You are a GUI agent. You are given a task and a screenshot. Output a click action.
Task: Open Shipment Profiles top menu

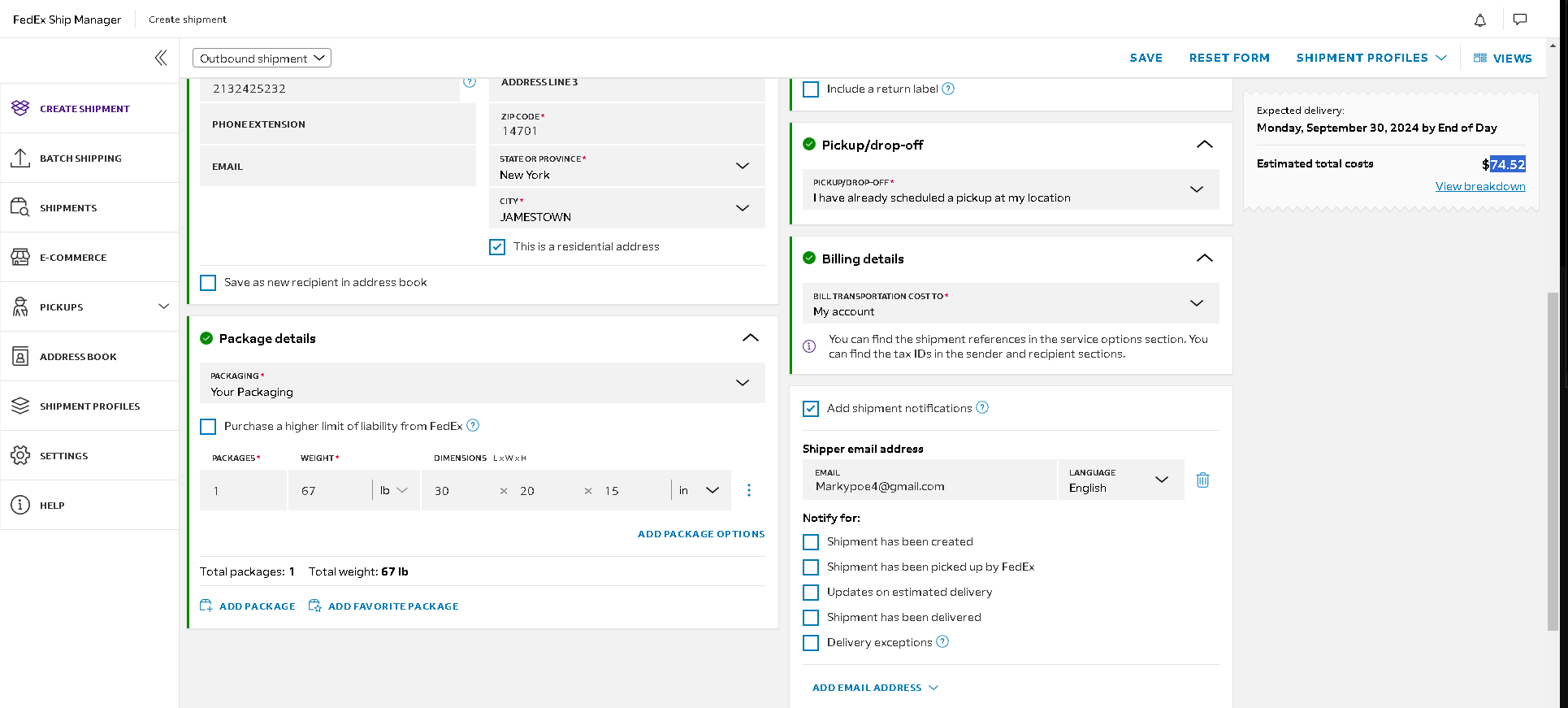1371,58
